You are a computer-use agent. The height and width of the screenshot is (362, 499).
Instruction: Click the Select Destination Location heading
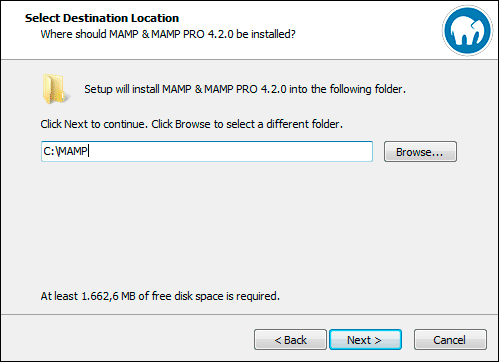pyautogui.click(x=102, y=18)
